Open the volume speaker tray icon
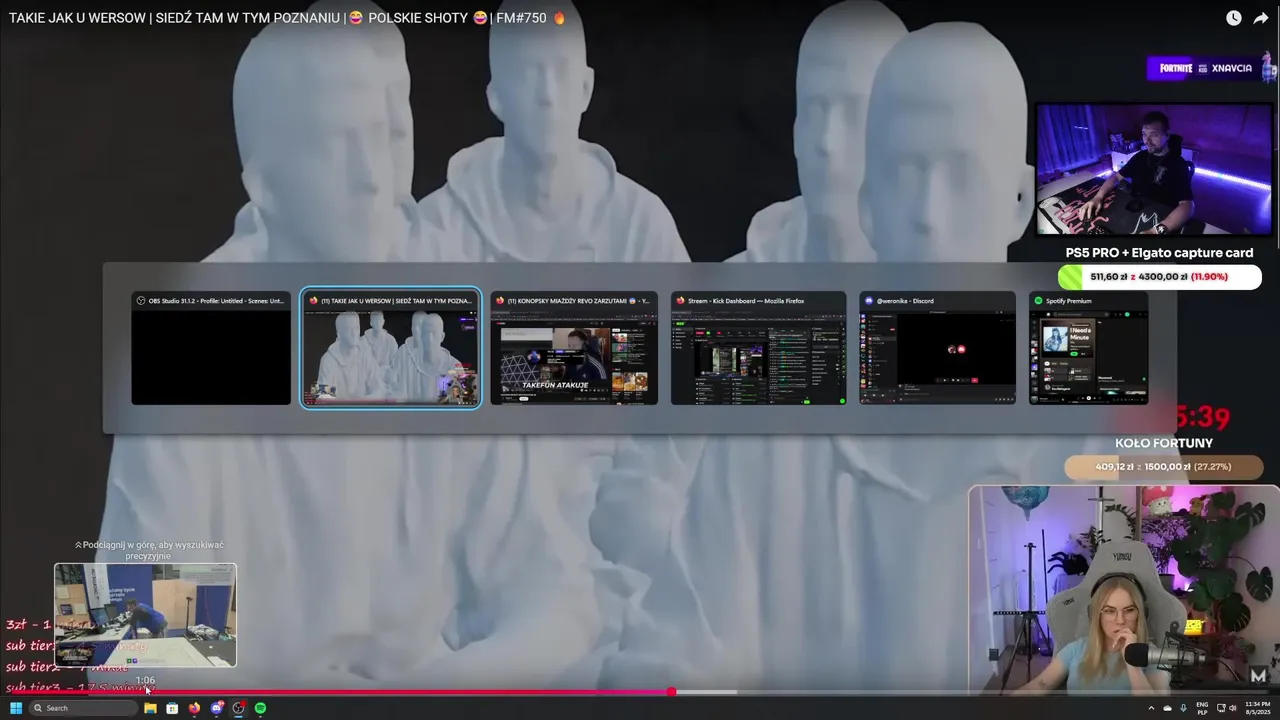Screen dimensions: 1280x720 (x=1232, y=708)
